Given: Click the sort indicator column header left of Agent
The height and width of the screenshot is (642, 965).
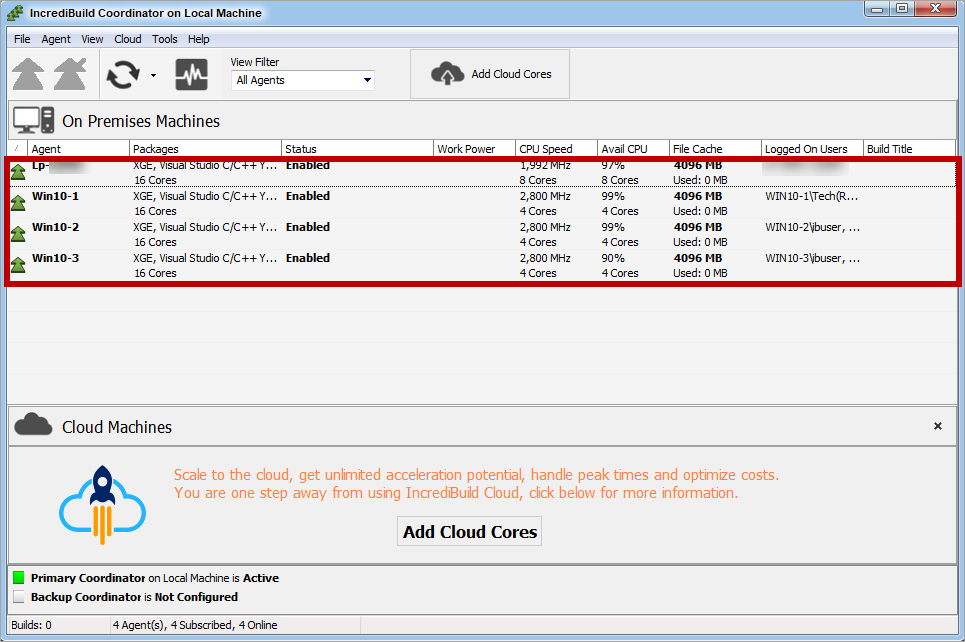Looking at the screenshot, I should tap(17, 148).
